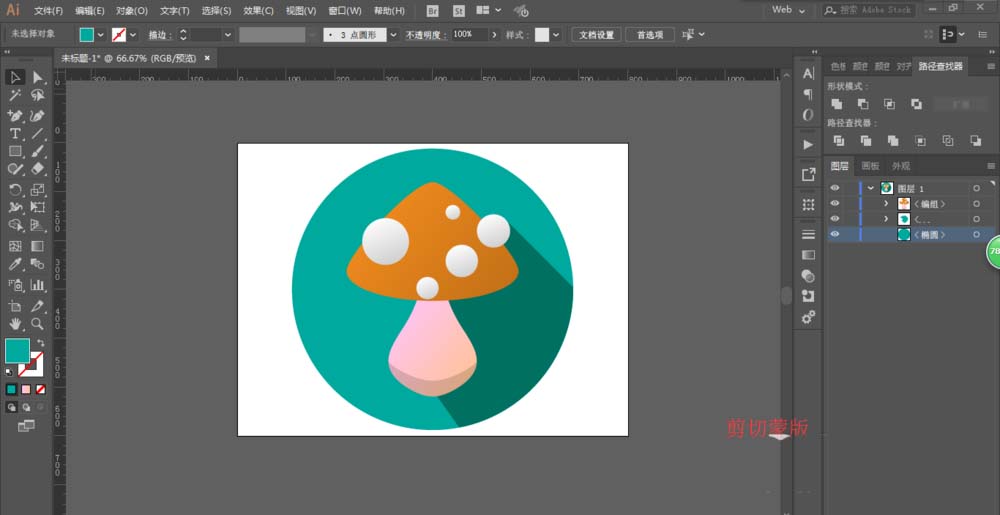Screen dimensions: 1000x515
Task: Hide the 椭圆 layer with eye icon
Action: pos(835,235)
